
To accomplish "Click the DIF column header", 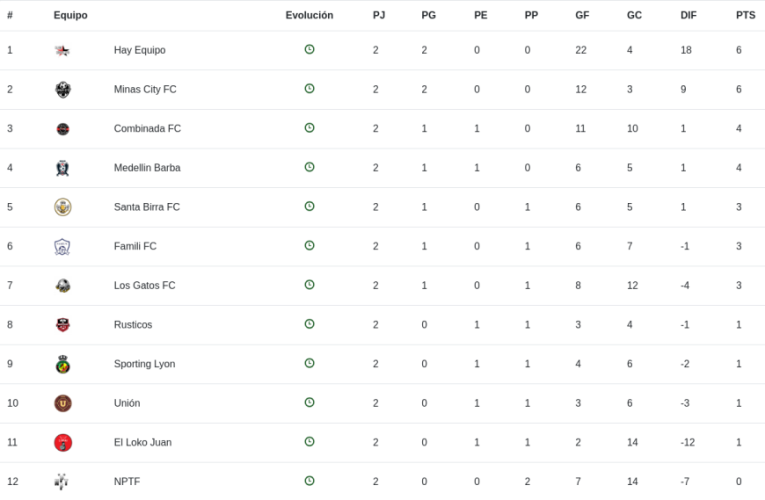I will click(x=688, y=15).
